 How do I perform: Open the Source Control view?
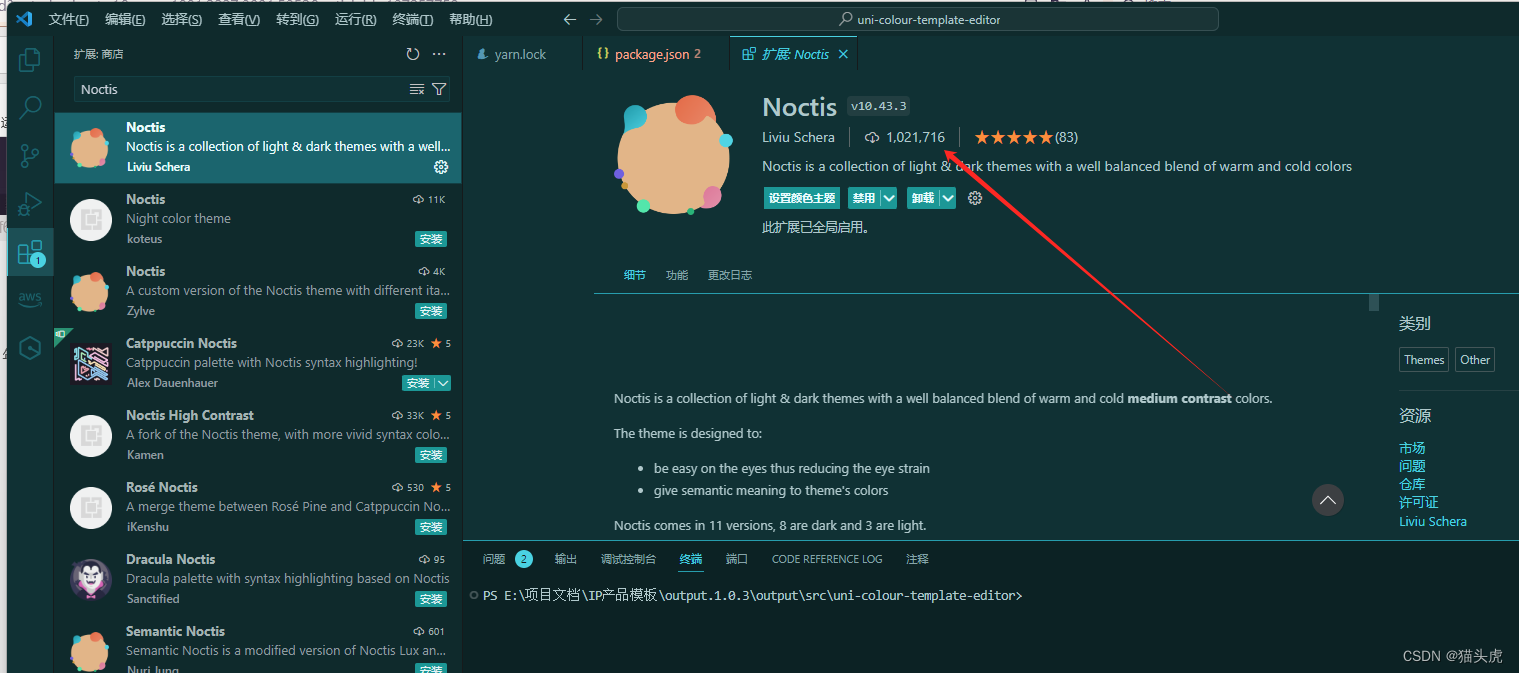(x=29, y=156)
